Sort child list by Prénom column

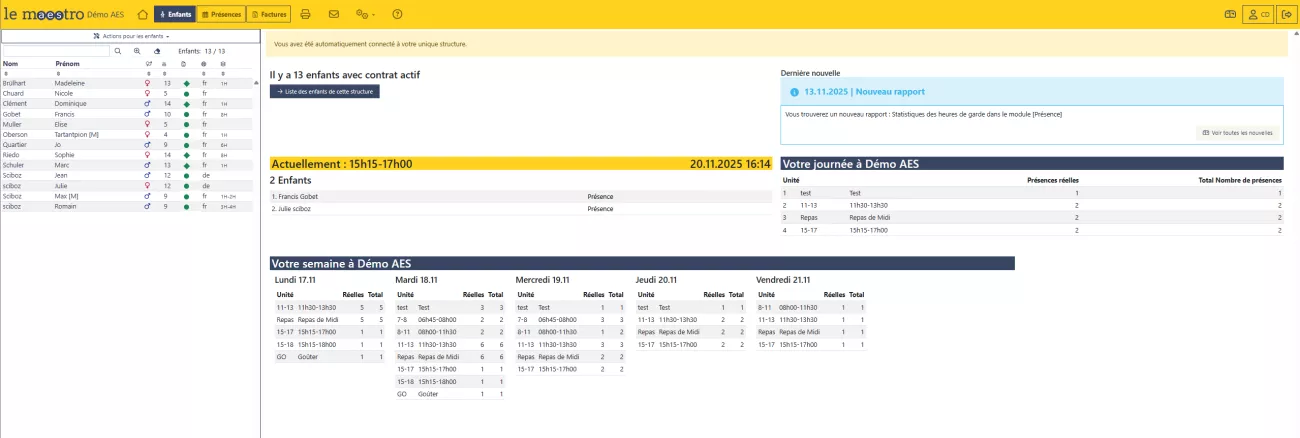(x=67, y=63)
